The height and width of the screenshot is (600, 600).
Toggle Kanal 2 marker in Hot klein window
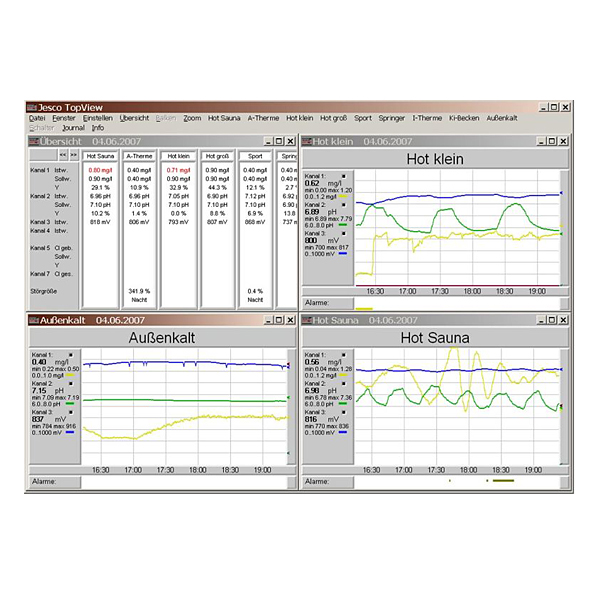coord(344,205)
